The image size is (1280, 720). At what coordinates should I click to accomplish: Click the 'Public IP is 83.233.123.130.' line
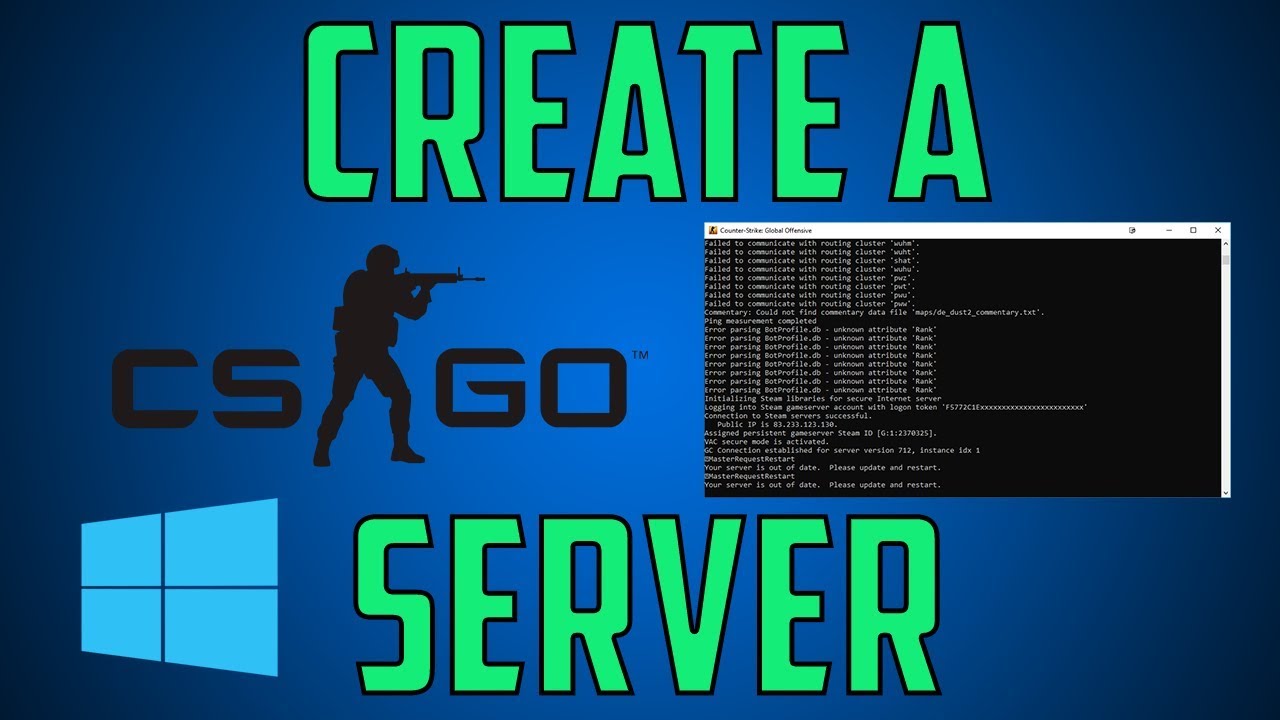tap(777, 424)
